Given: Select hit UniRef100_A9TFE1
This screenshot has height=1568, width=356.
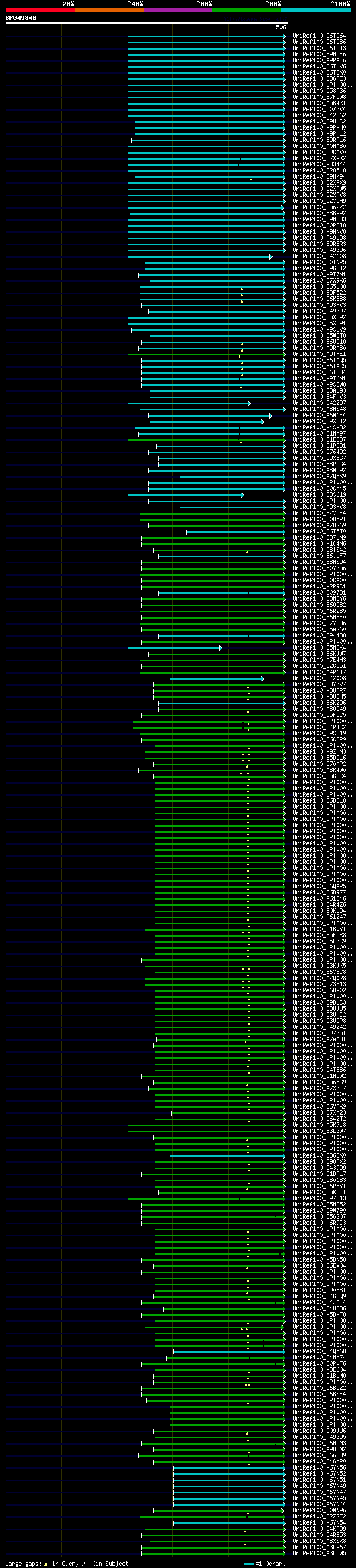Looking at the screenshot, I should [319, 354].
